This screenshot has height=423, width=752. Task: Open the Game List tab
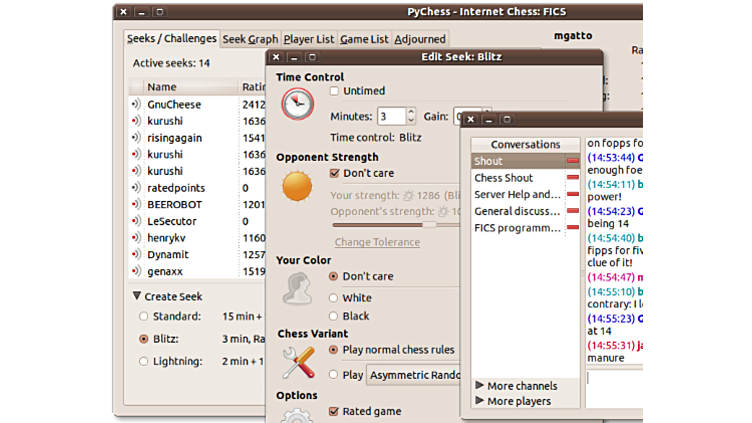point(364,39)
